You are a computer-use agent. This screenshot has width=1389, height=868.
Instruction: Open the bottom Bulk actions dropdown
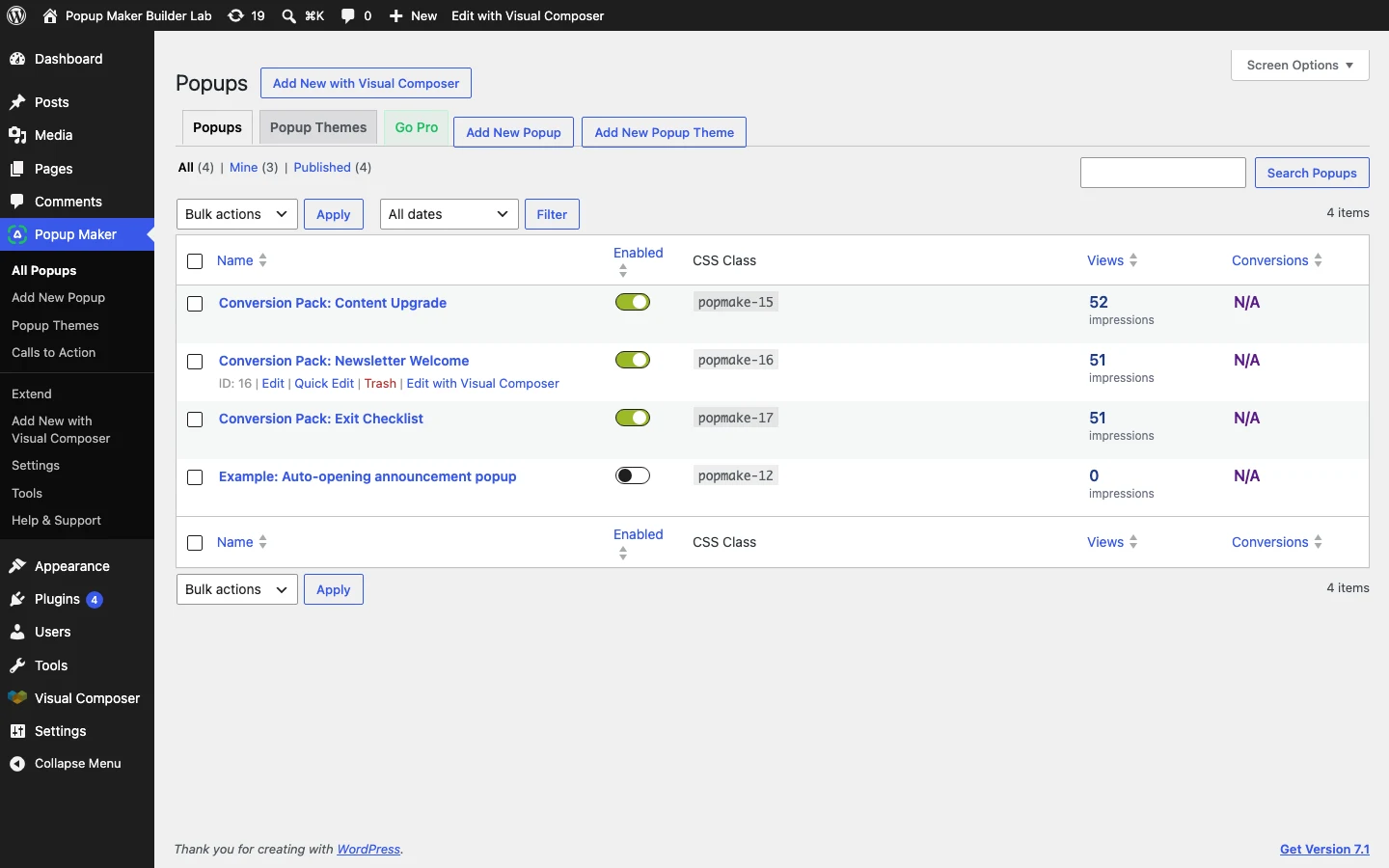[x=237, y=589]
